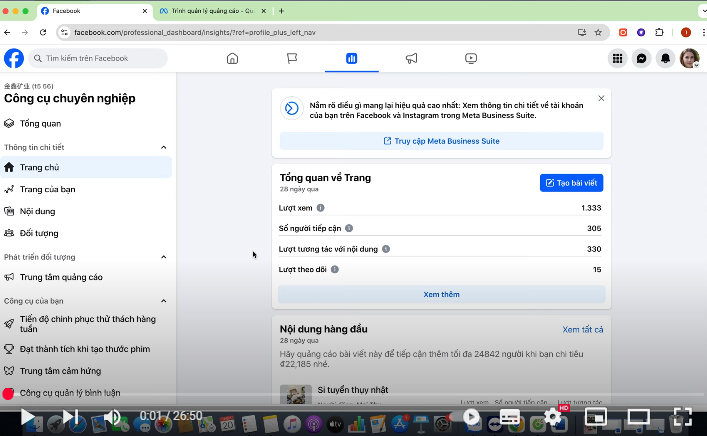Viewport: 707px width, 436px height.
Task: Open the Ads megaphone icon in the top navigation
Action: coord(411,59)
